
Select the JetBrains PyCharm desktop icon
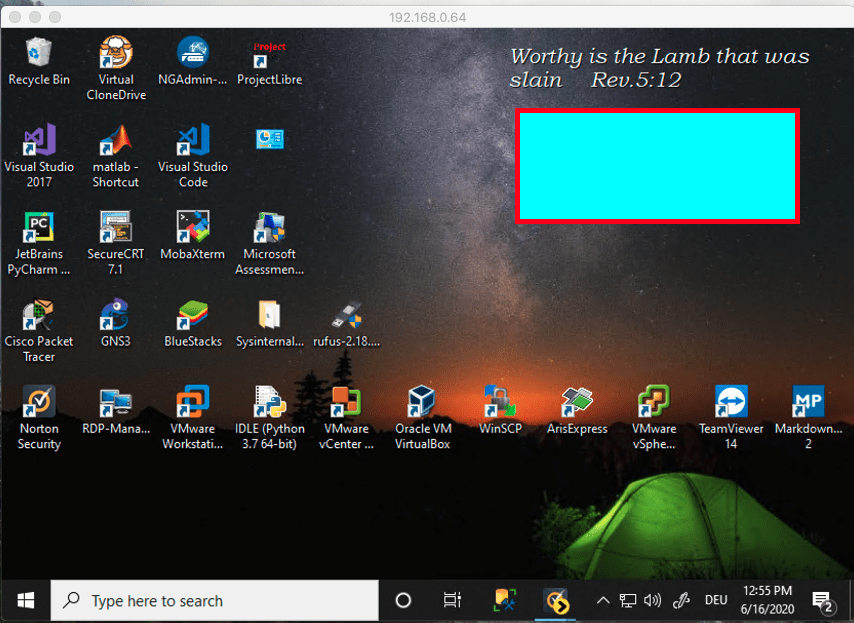click(39, 228)
